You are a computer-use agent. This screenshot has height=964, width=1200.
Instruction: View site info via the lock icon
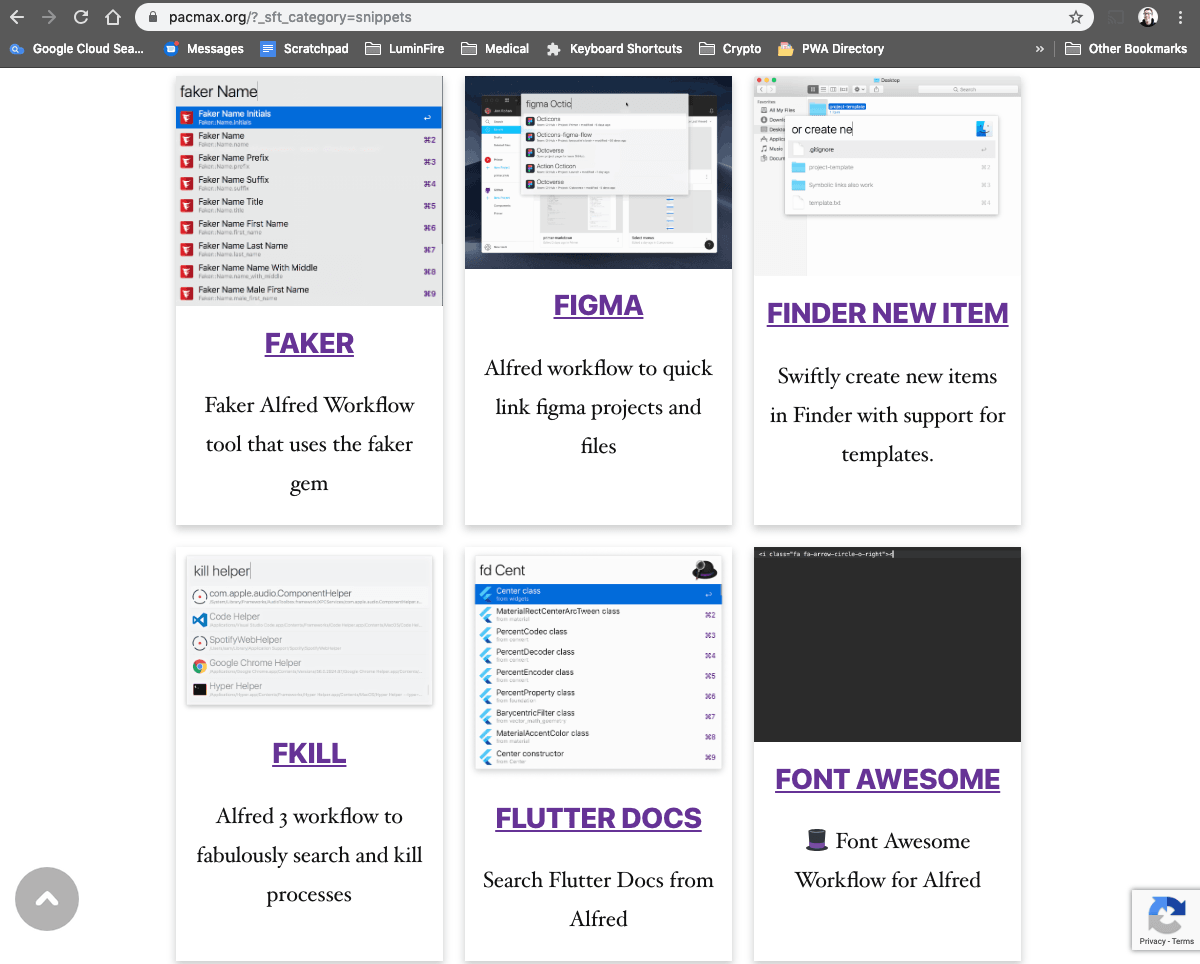tap(153, 17)
